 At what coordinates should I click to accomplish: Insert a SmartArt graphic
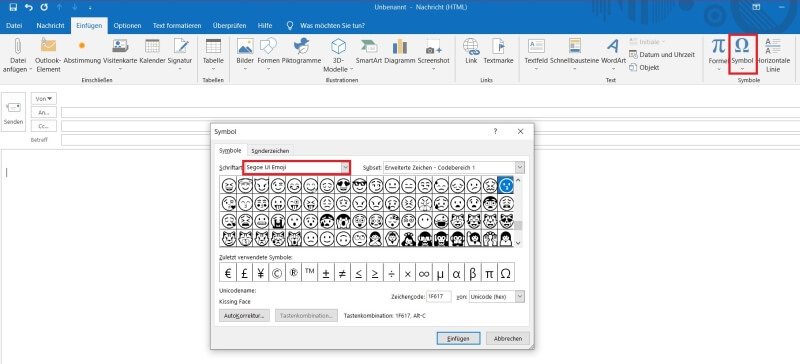point(369,51)
